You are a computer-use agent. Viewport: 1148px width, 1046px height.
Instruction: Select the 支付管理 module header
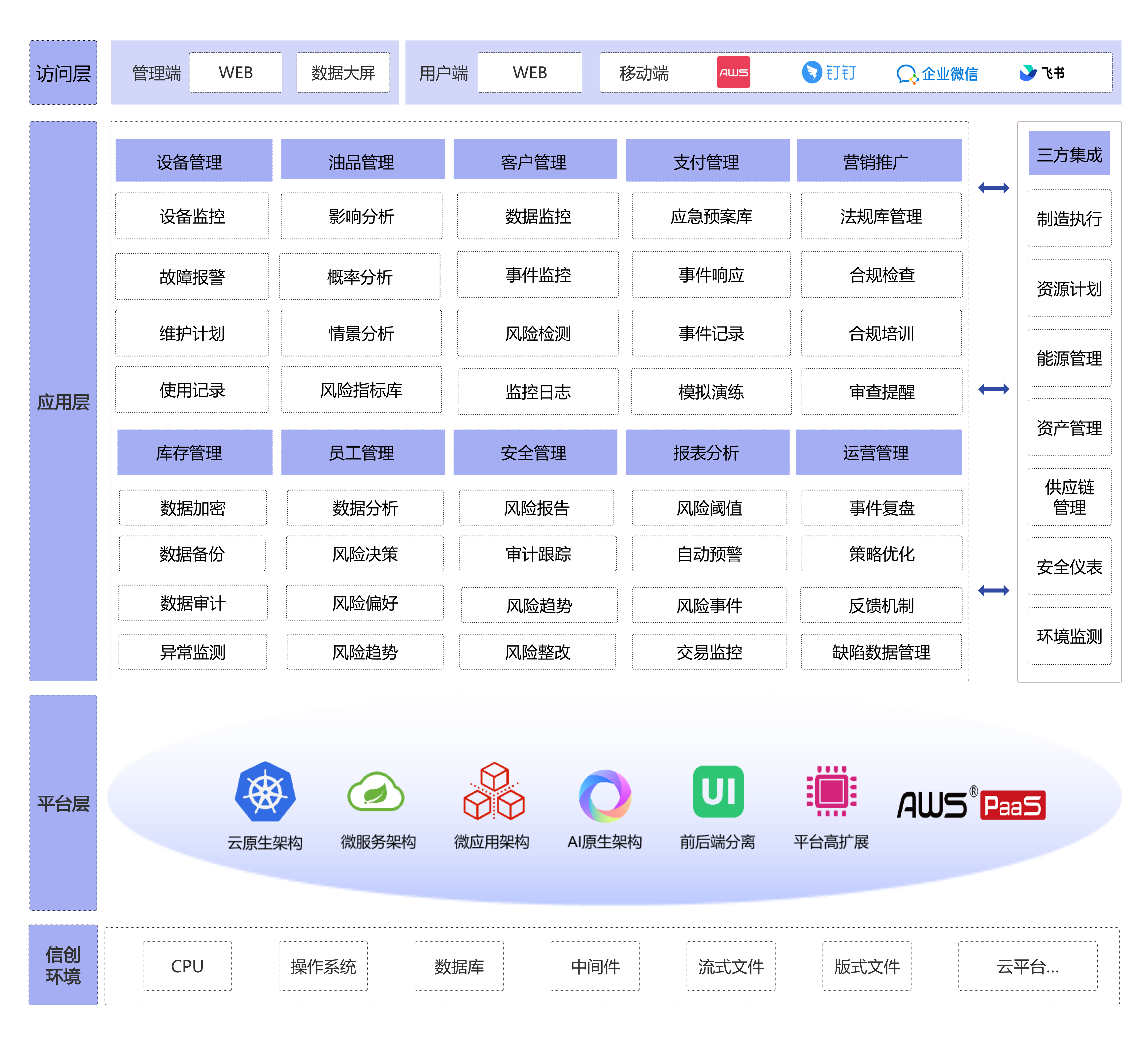click(708, 161)
